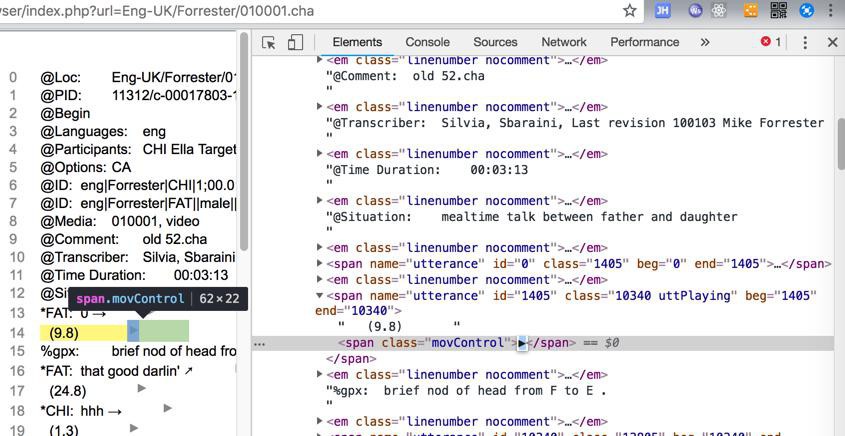This screenshot has width=845, height=436.
Task: Select the "%gpx: brief nod of head" text node
Action: pos(466,390)
